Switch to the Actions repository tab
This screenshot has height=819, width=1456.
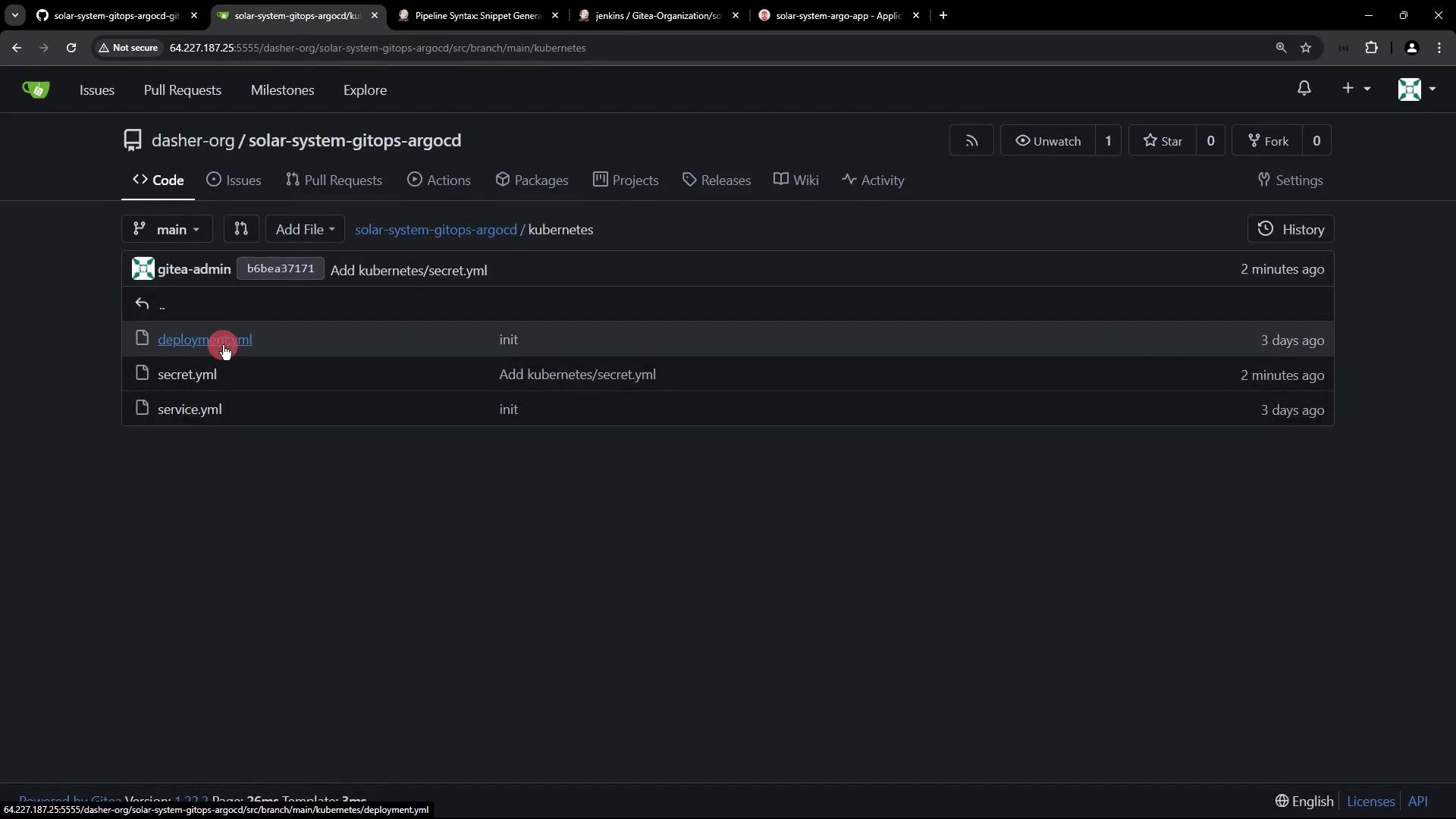click(x=439, y=180)
